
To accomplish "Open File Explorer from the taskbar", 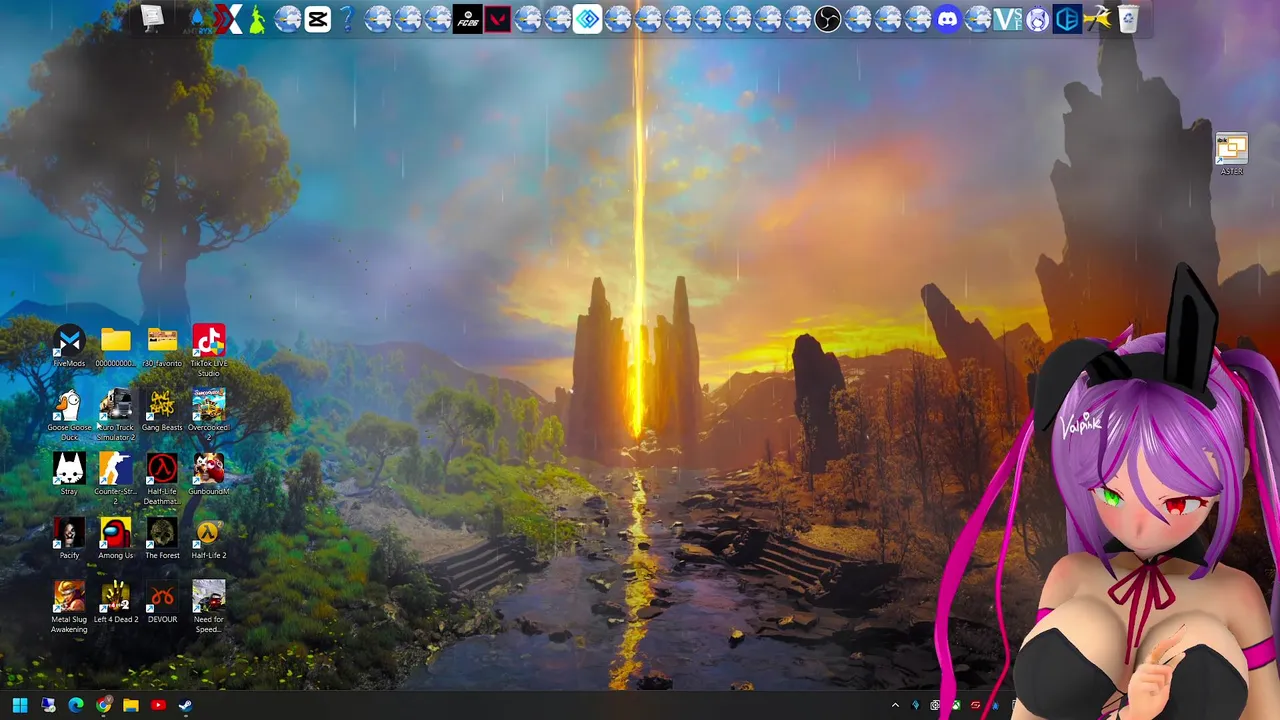I will (x=131, y=705).
